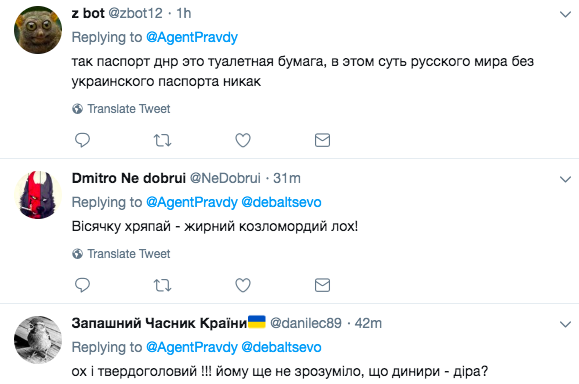
Task: Retweet z bot's tweet
Action: click(162, 140)
